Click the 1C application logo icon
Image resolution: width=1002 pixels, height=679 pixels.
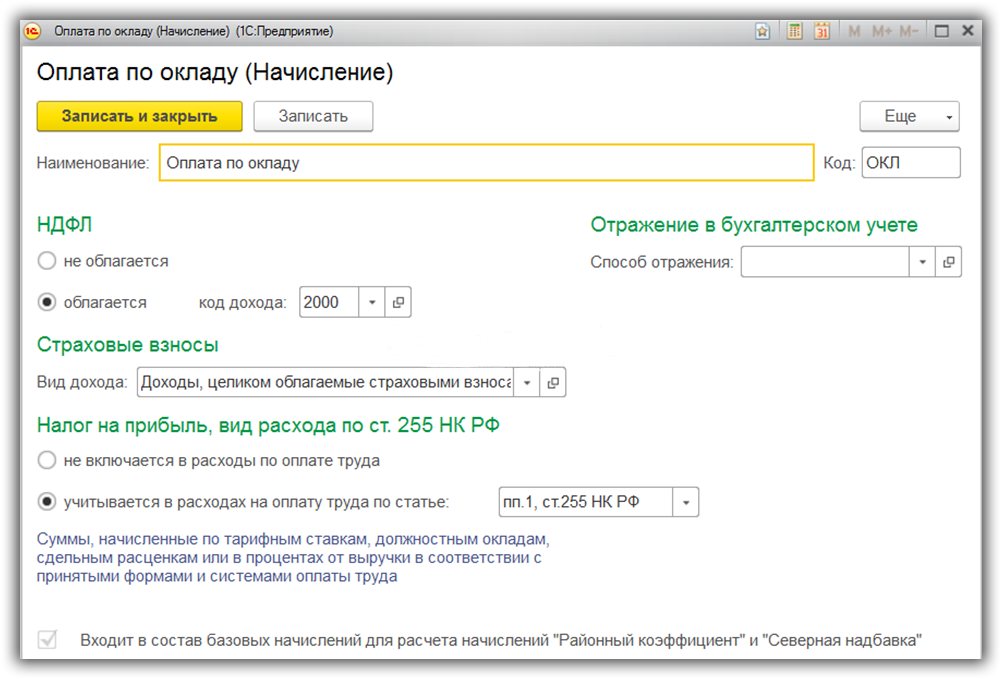[33, 31]
